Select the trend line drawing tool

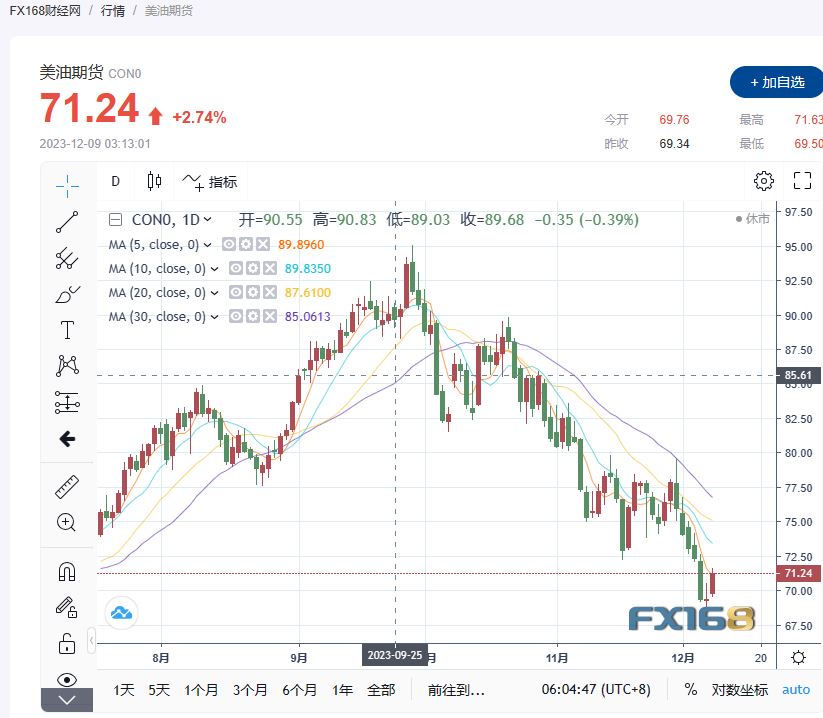[67, 222]
